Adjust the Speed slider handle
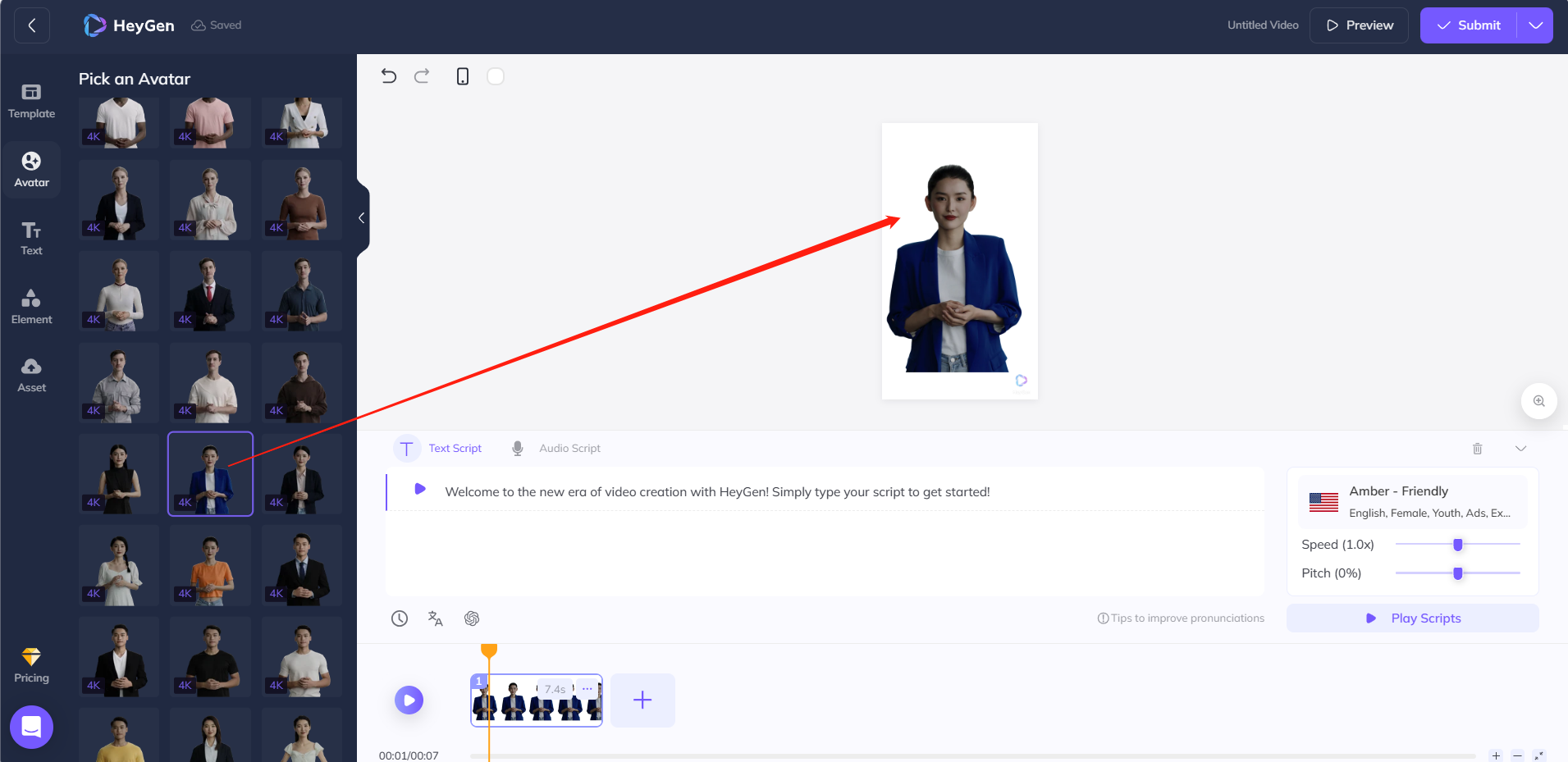This screenshot has width=1568, height=762. tap(1458, 545)
